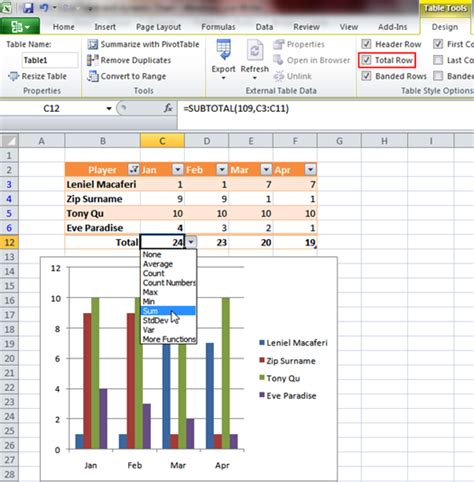Click the insert function fx icon
Image resolution: width=474 pixels, height=482 pixels.
[x=168, y=109]
